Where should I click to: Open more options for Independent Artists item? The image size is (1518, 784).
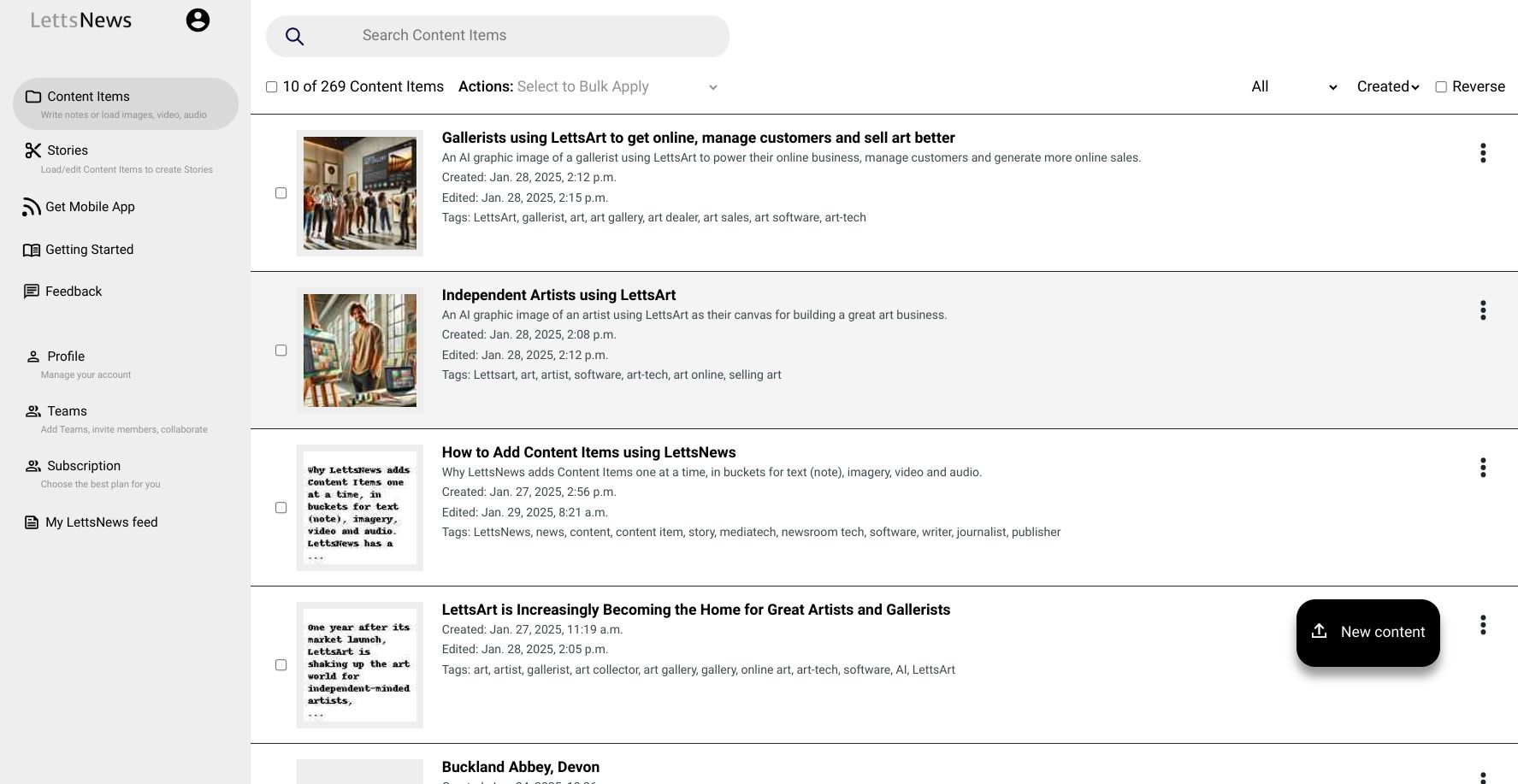pyautogui.click(x=1483, y=310)
